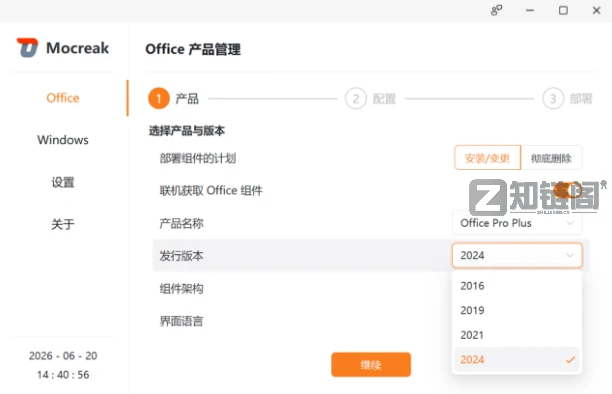Select checked 2024 in version list
The image size is (612, 394).
[517, 360]
